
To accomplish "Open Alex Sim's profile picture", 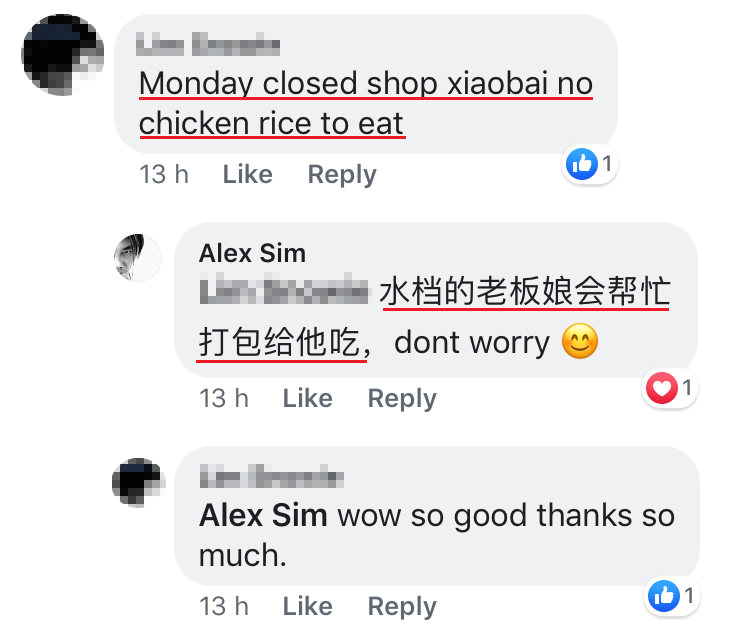I will 137,258.
